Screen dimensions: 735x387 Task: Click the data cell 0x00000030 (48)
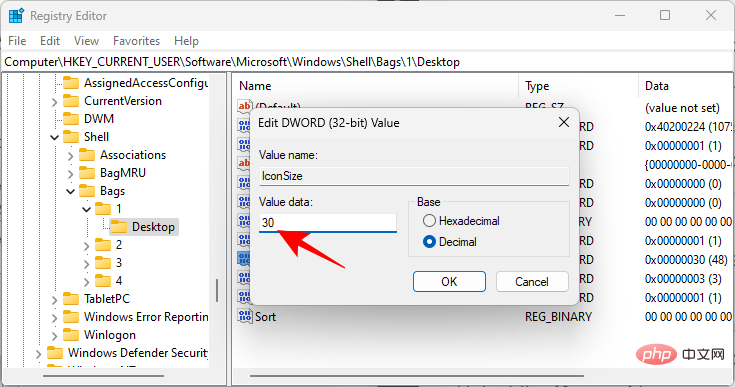click(x=686, y=260)
